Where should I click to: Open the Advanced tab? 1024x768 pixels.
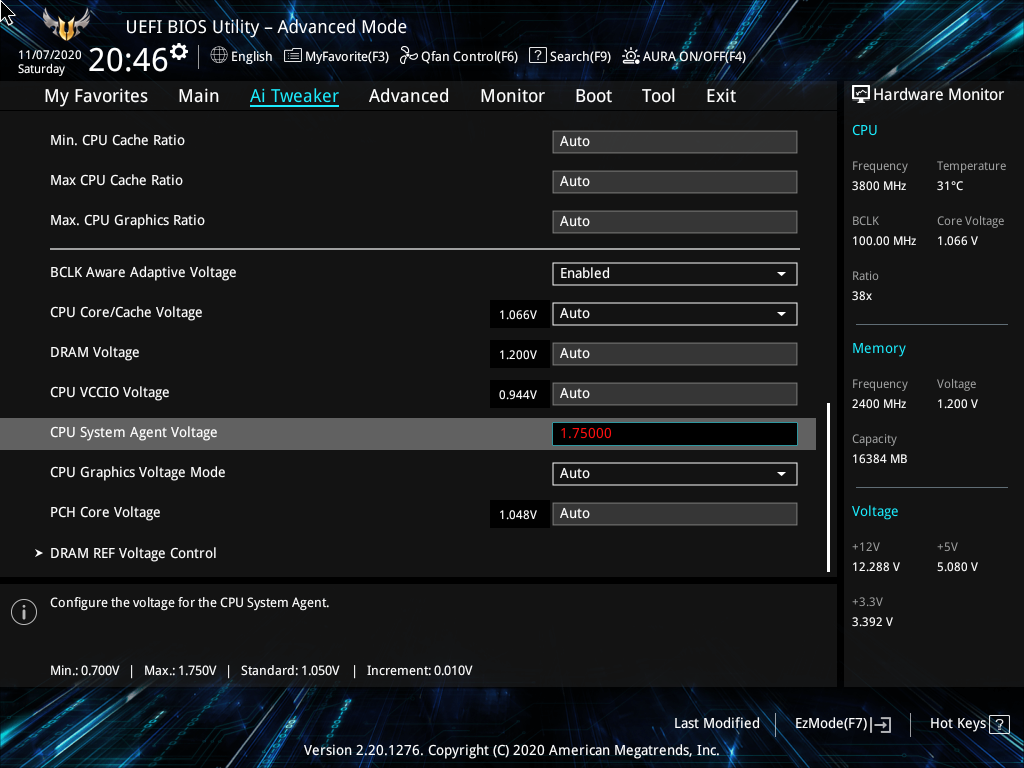pyautogui.click(x=409, y=96)
